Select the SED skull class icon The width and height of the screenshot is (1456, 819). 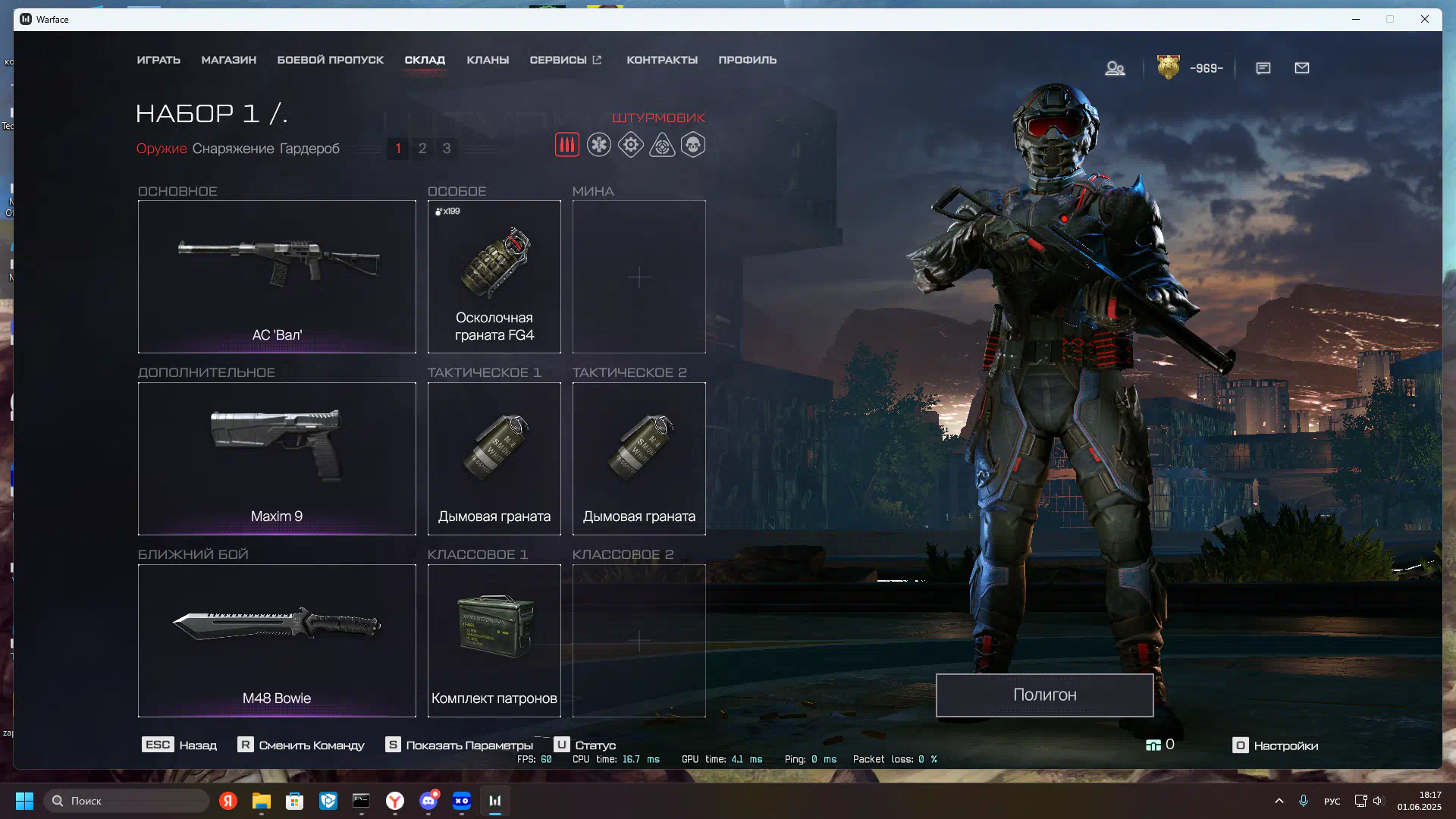click(693, 145)
